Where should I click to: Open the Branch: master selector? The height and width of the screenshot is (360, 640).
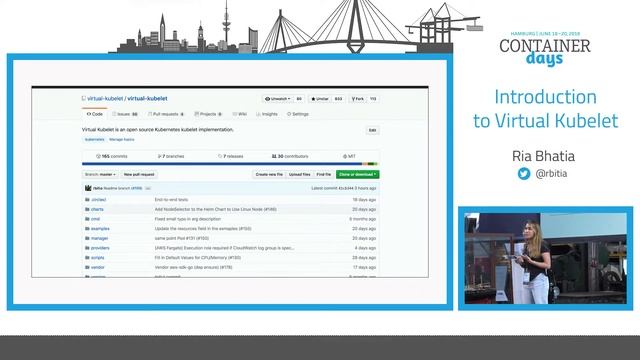[100, 174]
